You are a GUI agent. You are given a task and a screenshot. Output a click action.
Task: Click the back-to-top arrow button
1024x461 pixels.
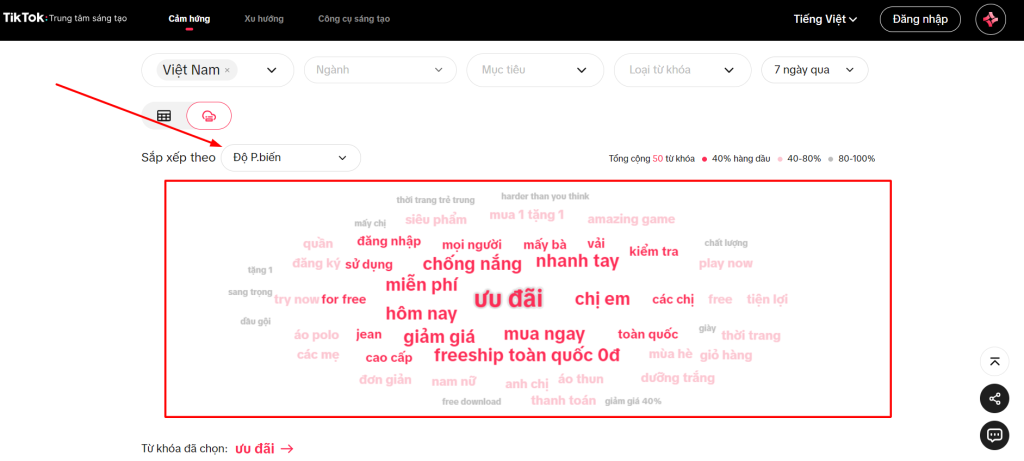coord(993,362)
